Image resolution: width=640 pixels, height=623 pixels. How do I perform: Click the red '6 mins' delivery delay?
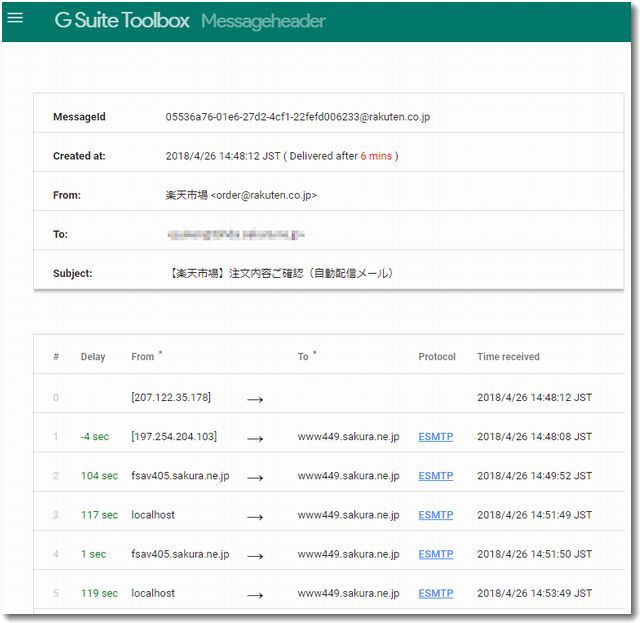pos(376,156)
